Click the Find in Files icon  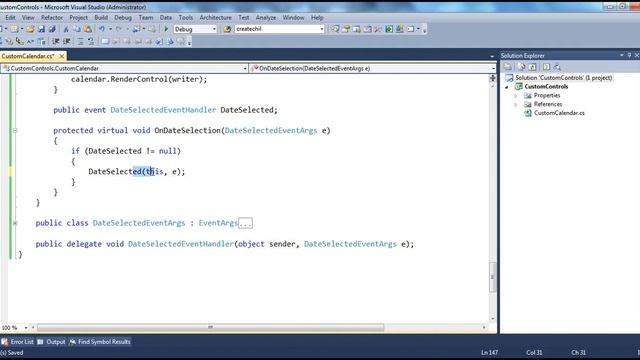coord(227,29)
